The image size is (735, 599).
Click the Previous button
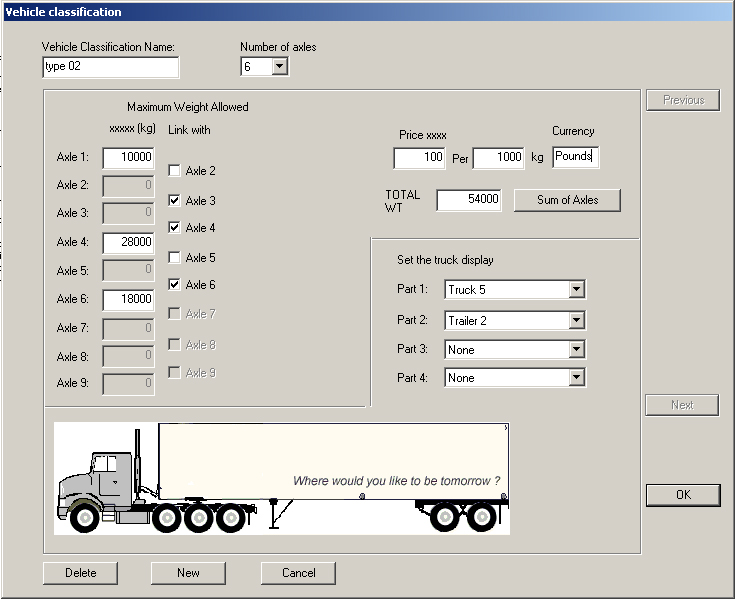683,100
